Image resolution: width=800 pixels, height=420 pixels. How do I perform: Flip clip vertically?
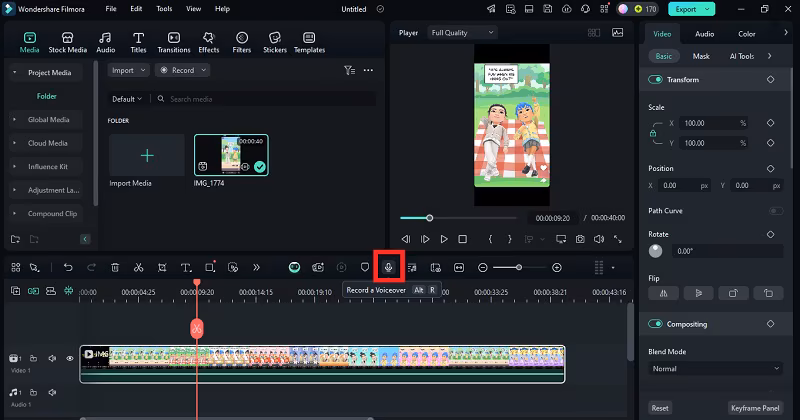click(698, 293)
